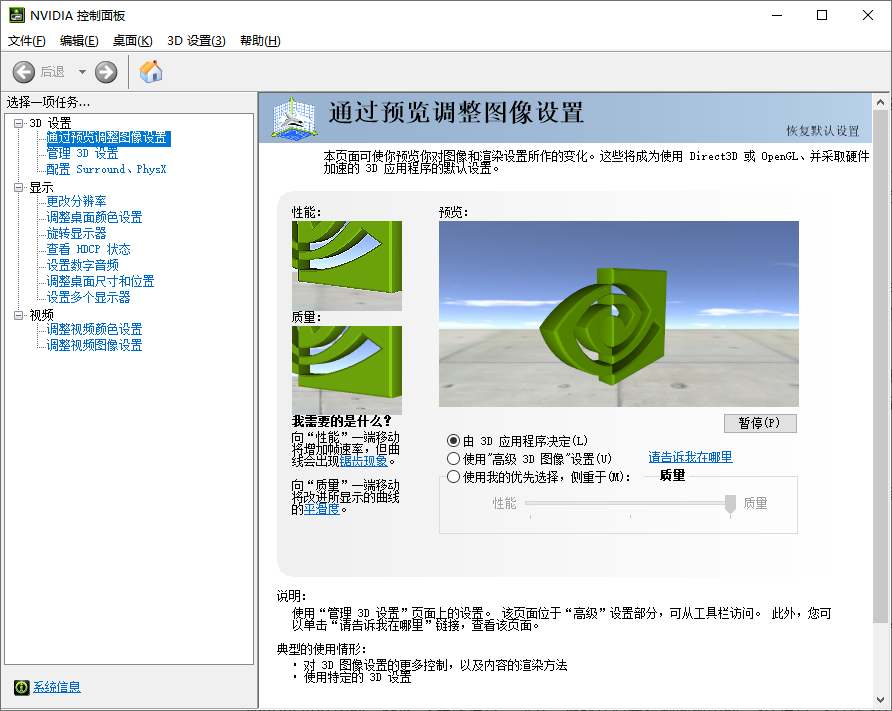Go to the Home page icon
This screenshot has width=892, height=711.
point(151,72)
